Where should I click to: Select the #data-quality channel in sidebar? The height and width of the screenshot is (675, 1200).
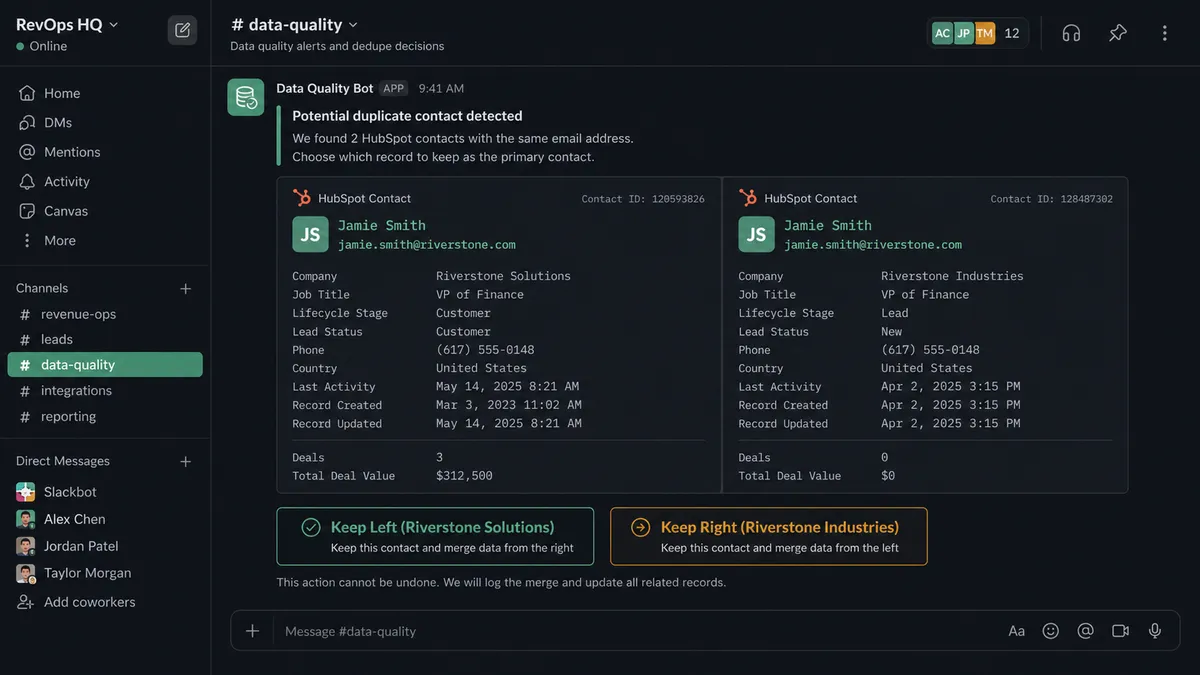pyautogui.click(x=105, y=365)
